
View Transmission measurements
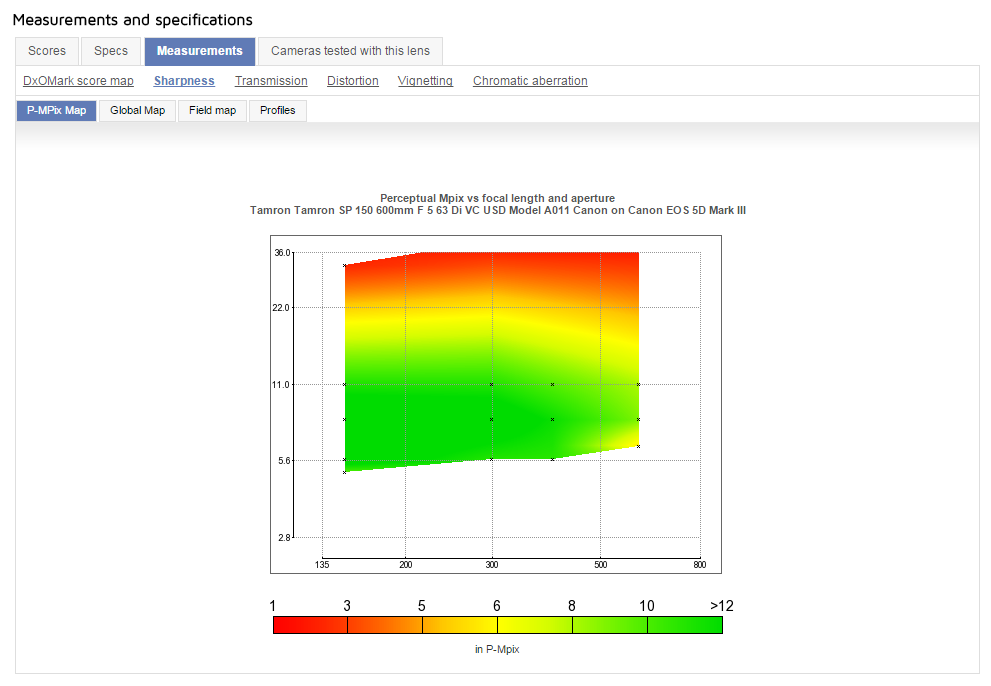[x=271, y=81]
